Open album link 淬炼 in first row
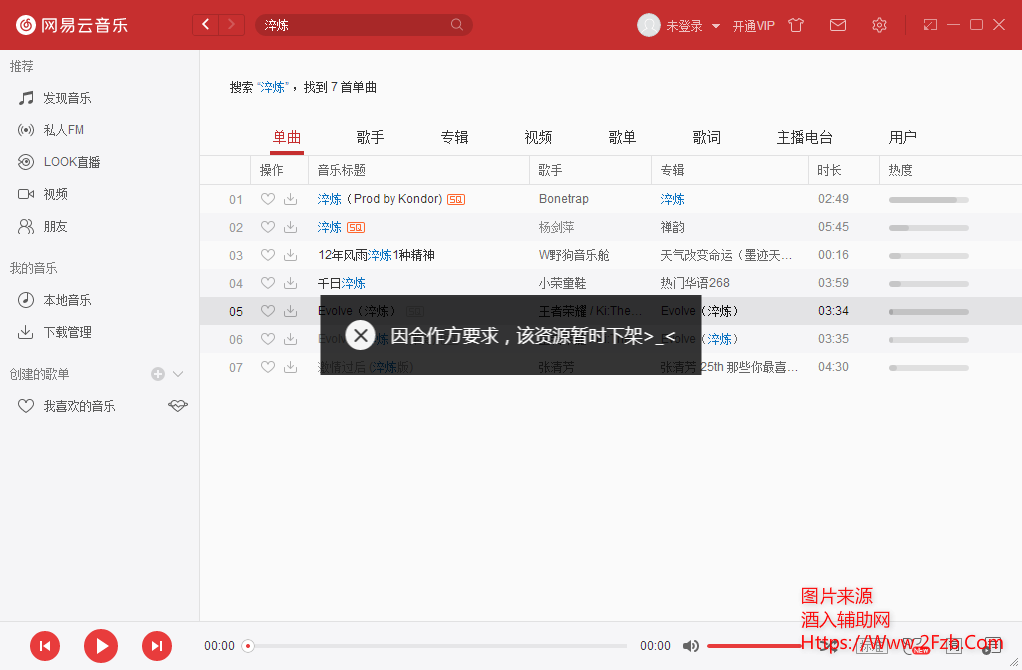1022x670 pixels. [x=672, y=199]
